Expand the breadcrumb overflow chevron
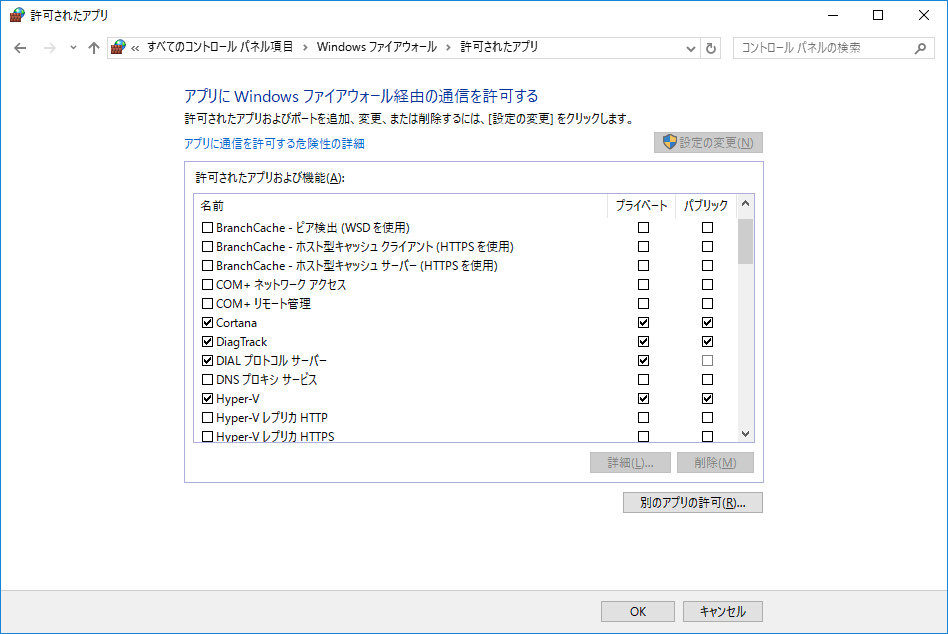This screenshot has height=634, width=948. 135,48
